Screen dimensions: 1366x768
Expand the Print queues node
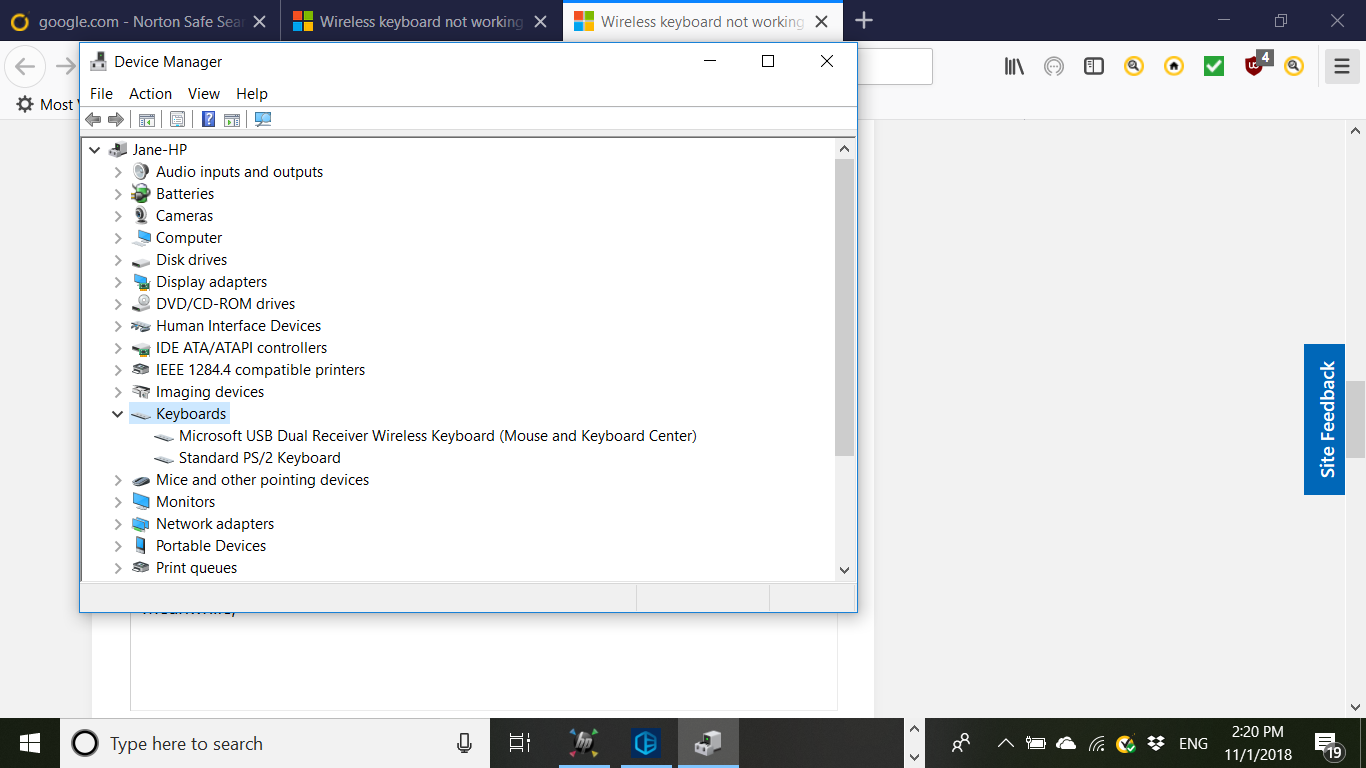click(118, 568)
